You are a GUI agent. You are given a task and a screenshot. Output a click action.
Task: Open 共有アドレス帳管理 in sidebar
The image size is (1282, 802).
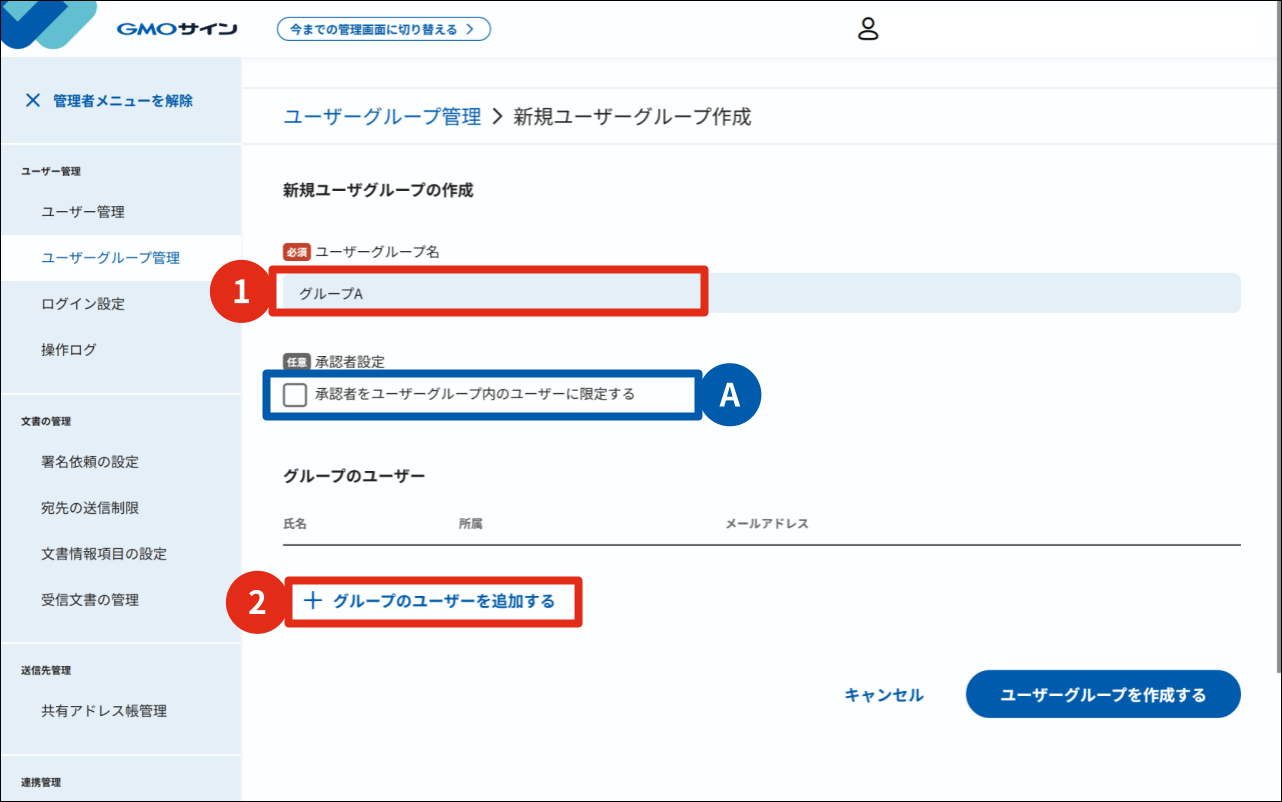click(x=104, y=711)
